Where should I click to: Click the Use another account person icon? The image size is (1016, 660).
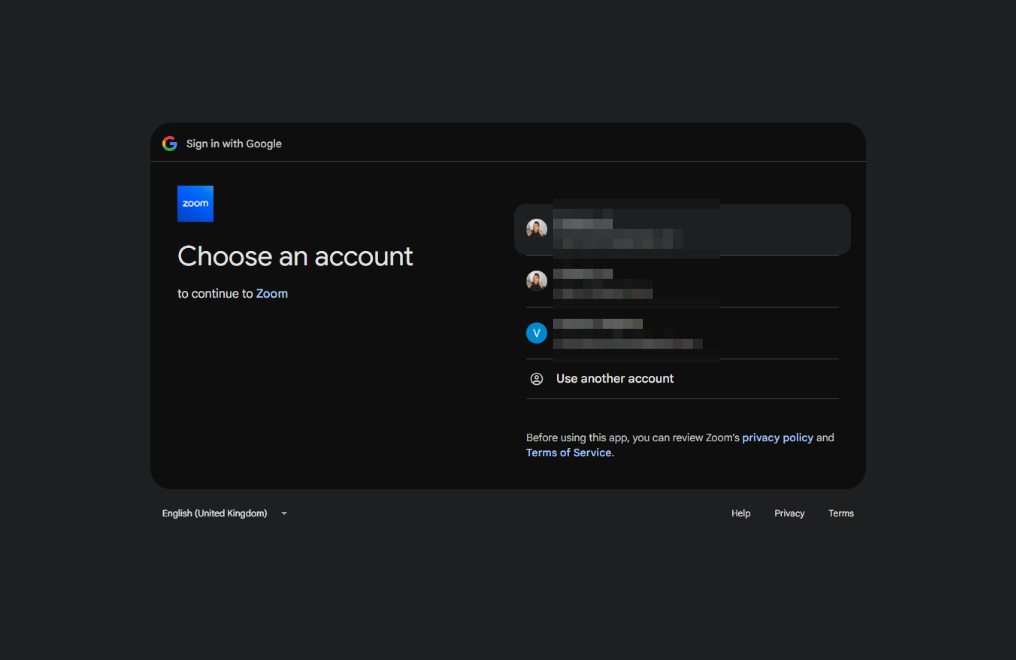click(537, 379)
